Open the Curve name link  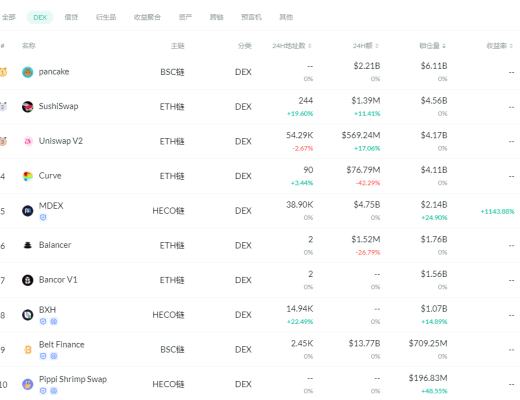pos(50,176)
